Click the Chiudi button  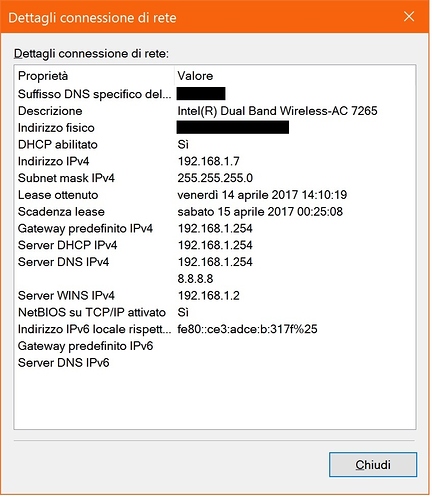click(x=373, y=464)
